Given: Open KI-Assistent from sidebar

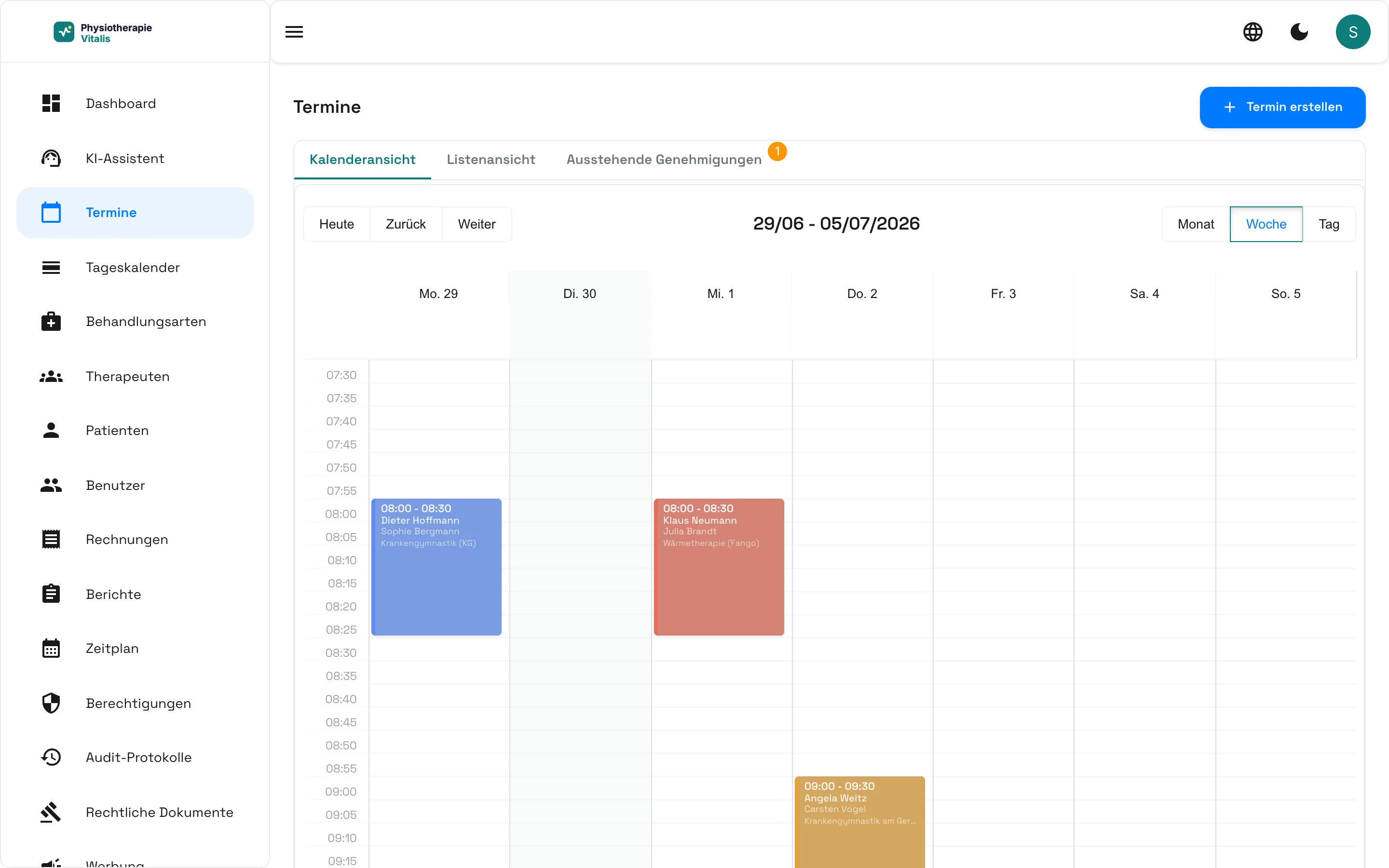Looking at the screenshot, I should point(135,158).
